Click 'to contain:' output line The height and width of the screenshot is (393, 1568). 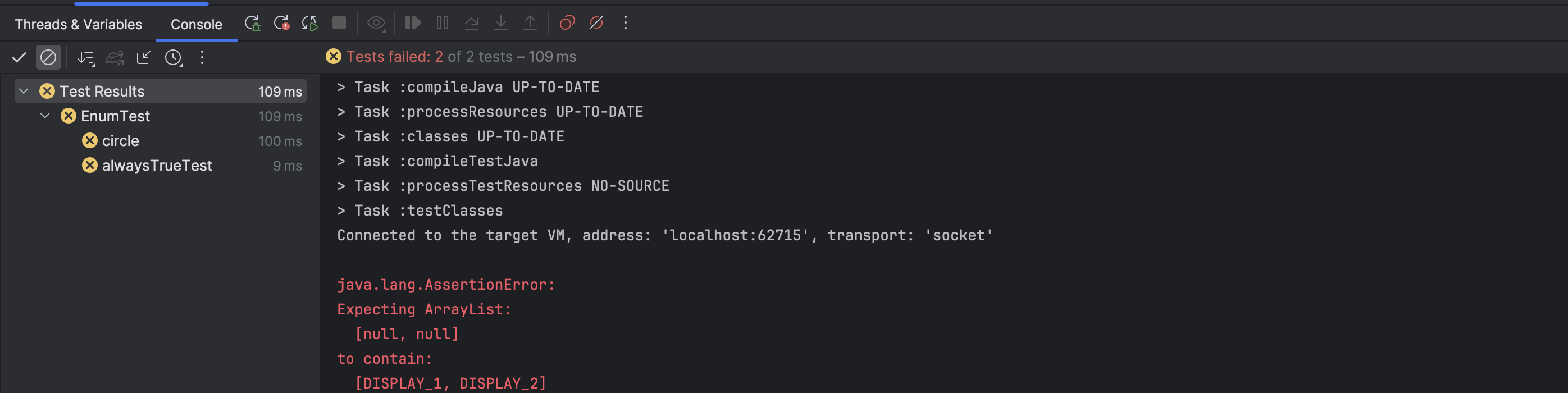tap(385, 359)
